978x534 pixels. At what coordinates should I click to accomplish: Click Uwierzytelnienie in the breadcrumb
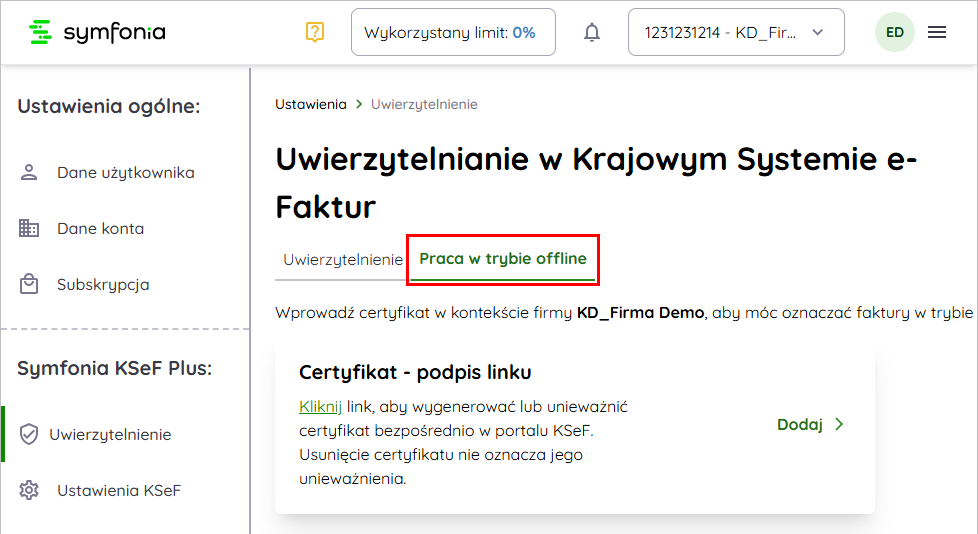point(424,104)
